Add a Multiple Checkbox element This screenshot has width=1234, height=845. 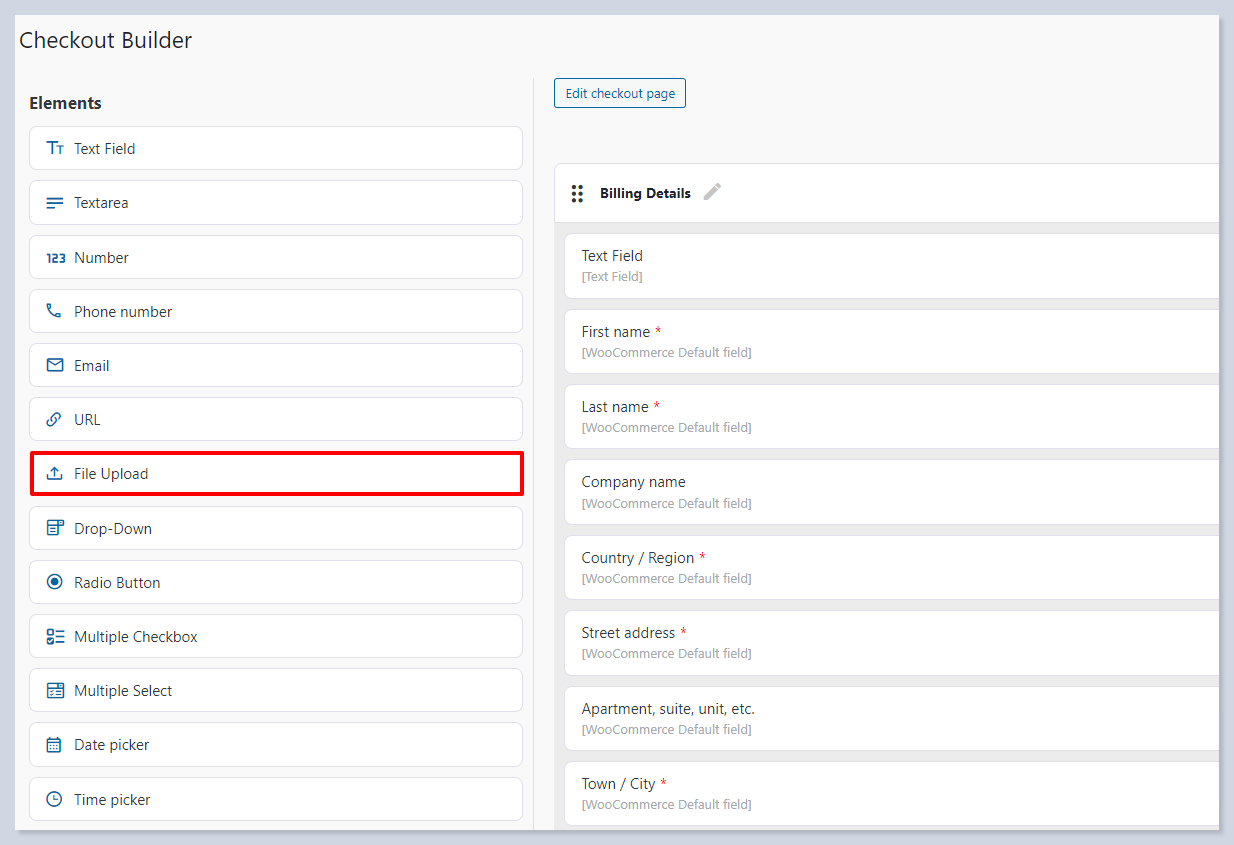click(x=275, y=636)
